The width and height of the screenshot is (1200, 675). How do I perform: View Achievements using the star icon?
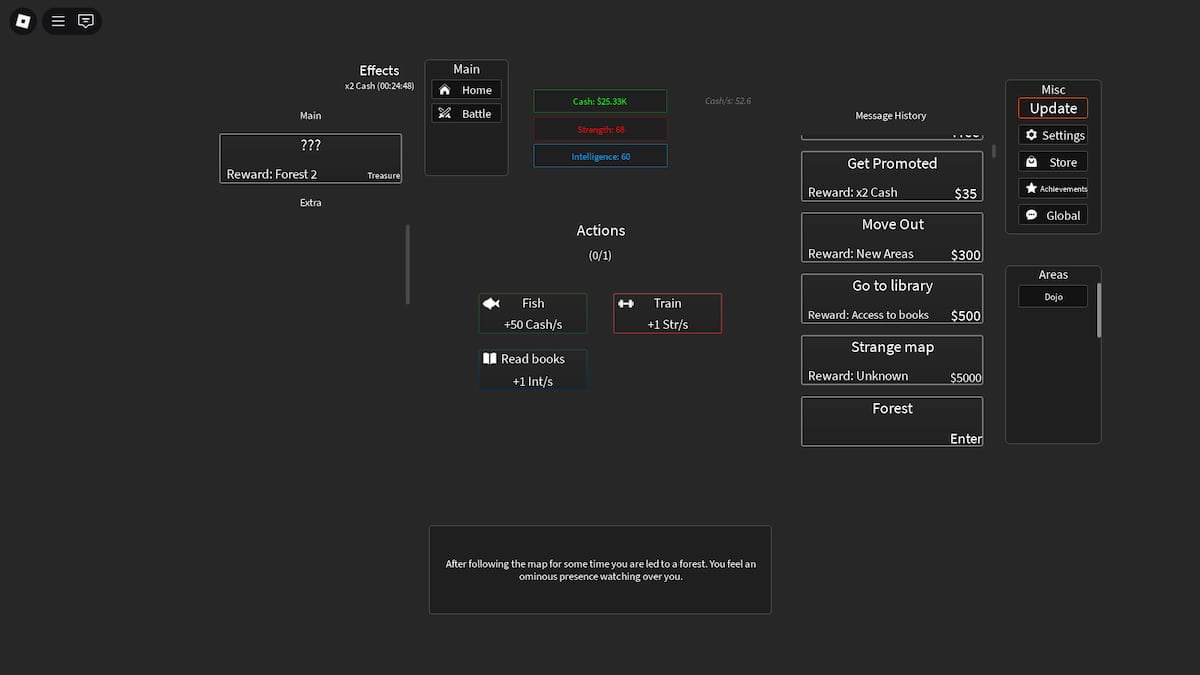(x=1029, y=188)
